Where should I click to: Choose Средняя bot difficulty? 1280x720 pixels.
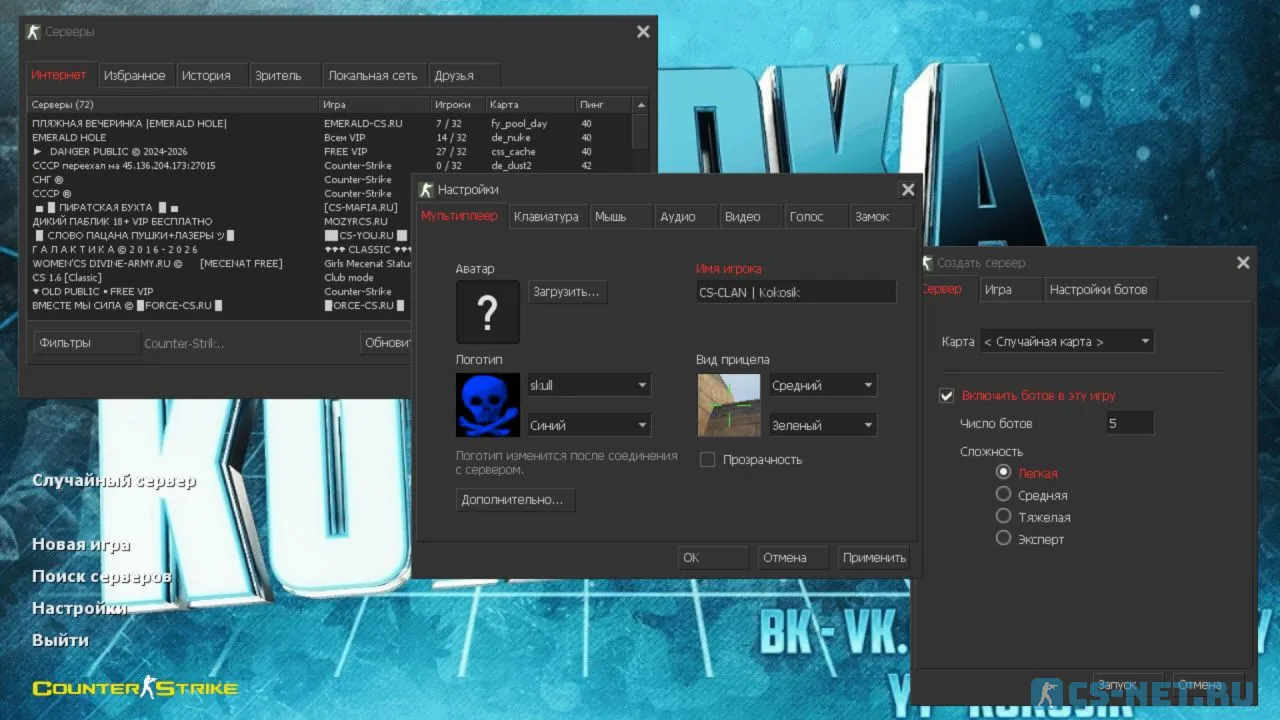click(x=1004, y=494)
